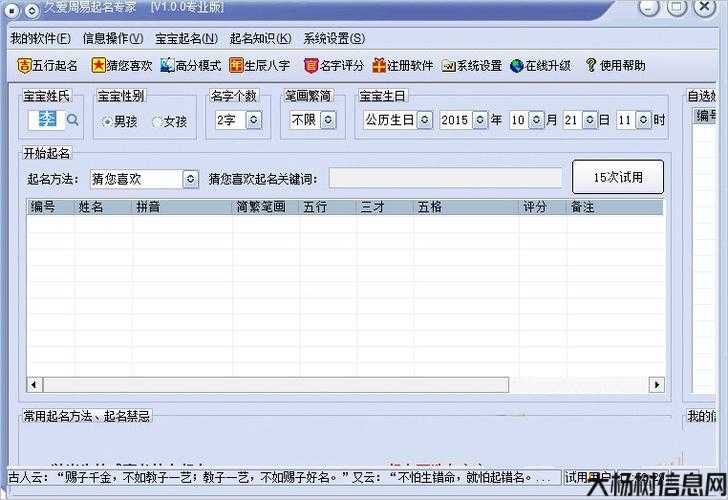Click the 评分 column header
728x500 pixels.
click(x=543, y=207)
